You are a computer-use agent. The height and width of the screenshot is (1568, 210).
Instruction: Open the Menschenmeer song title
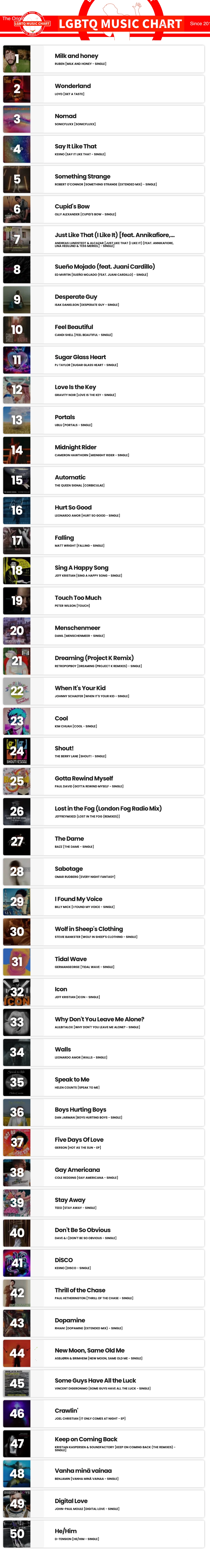coord(77,628)
